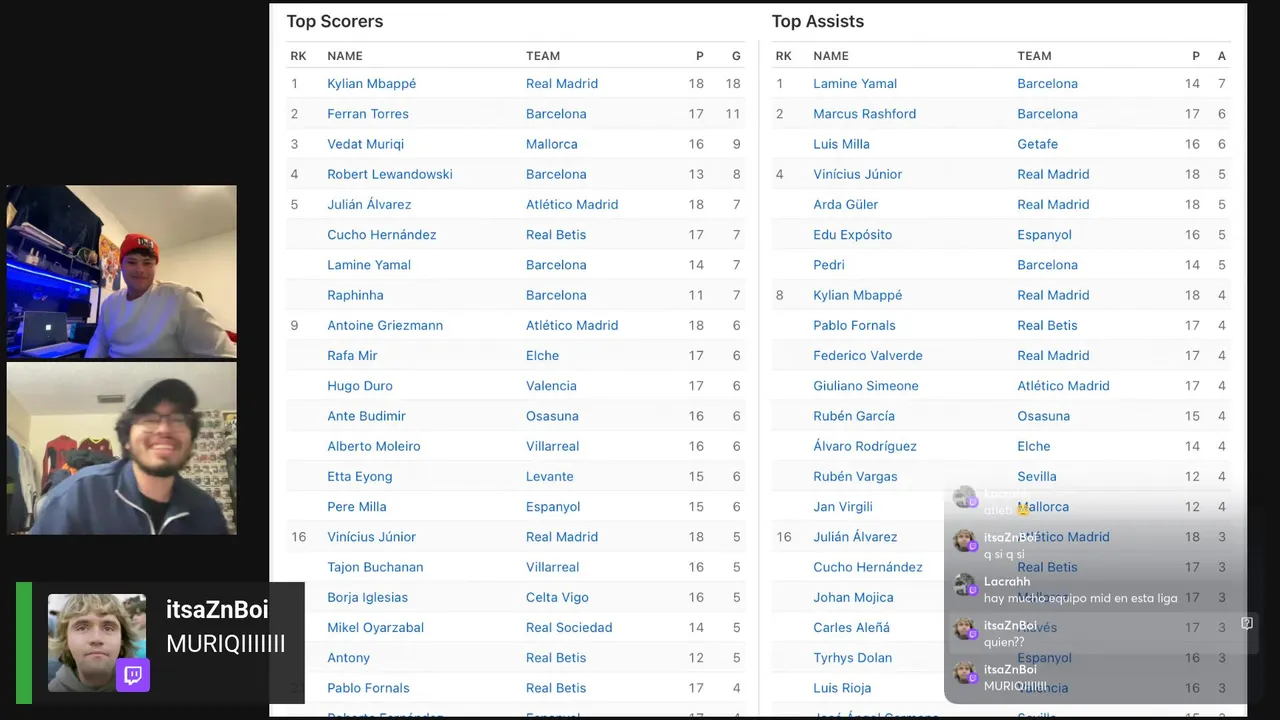Click the yellow emoji in the 'atleti' chat message
The width and height of the screenshot is (1280, 720).
(1023, 510)
